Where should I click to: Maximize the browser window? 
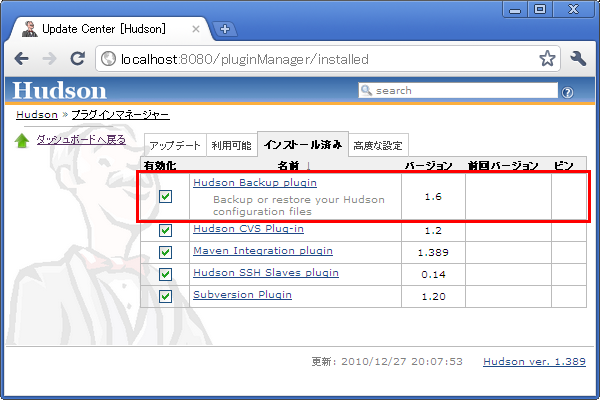(x=540, y=9)
